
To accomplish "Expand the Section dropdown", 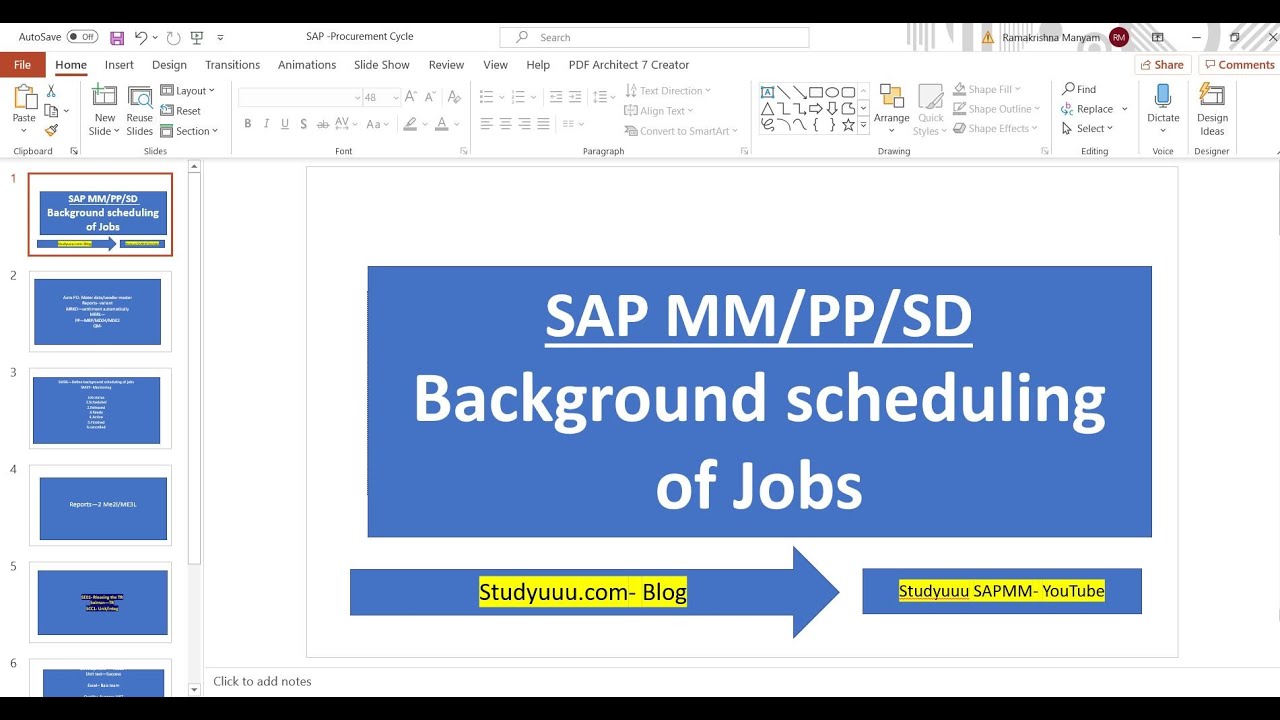I will (191, 131).
